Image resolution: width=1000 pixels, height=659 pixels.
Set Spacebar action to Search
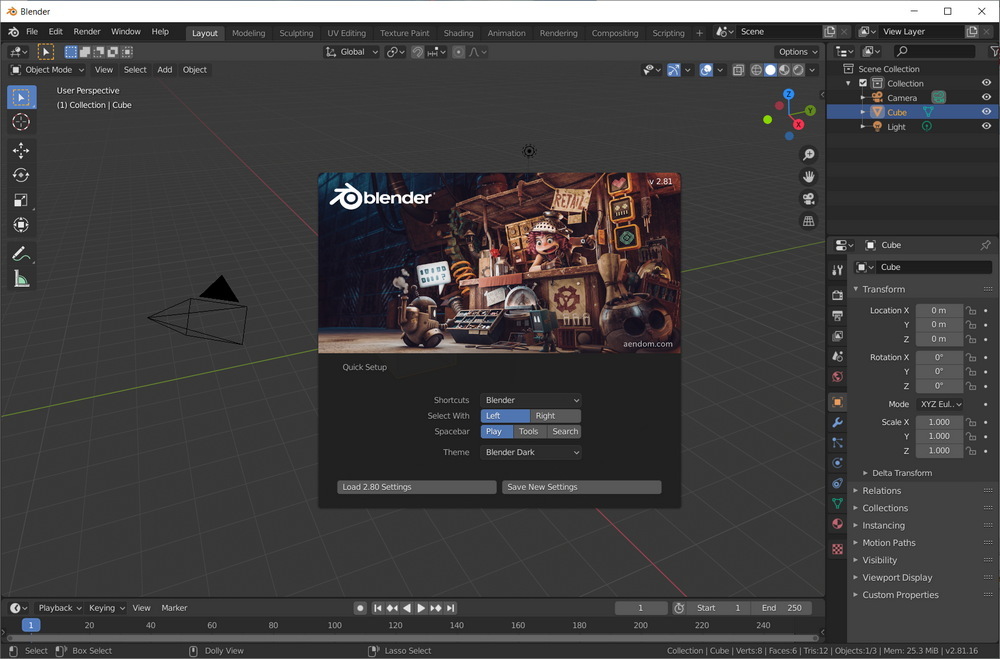coord(564,432)
